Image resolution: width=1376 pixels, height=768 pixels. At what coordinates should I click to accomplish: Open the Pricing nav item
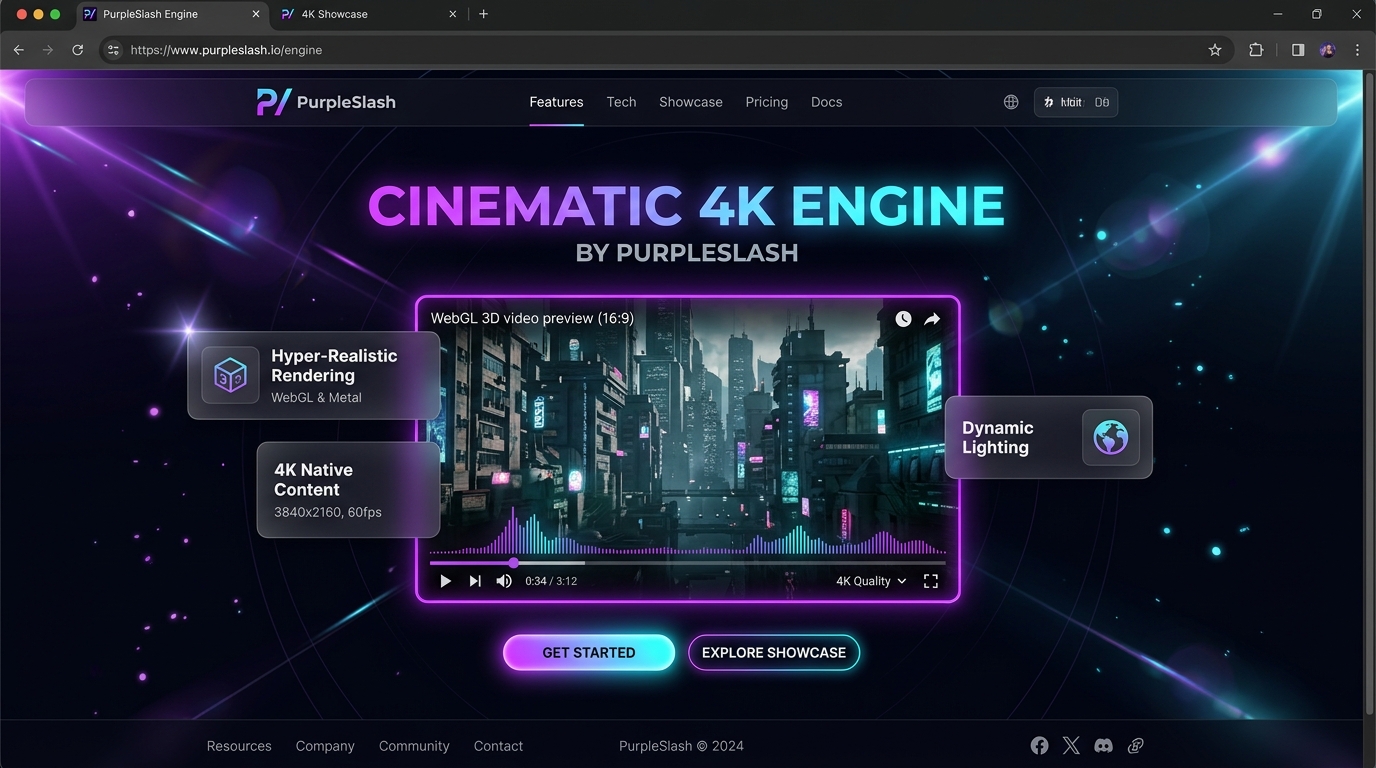click(767, 102)
